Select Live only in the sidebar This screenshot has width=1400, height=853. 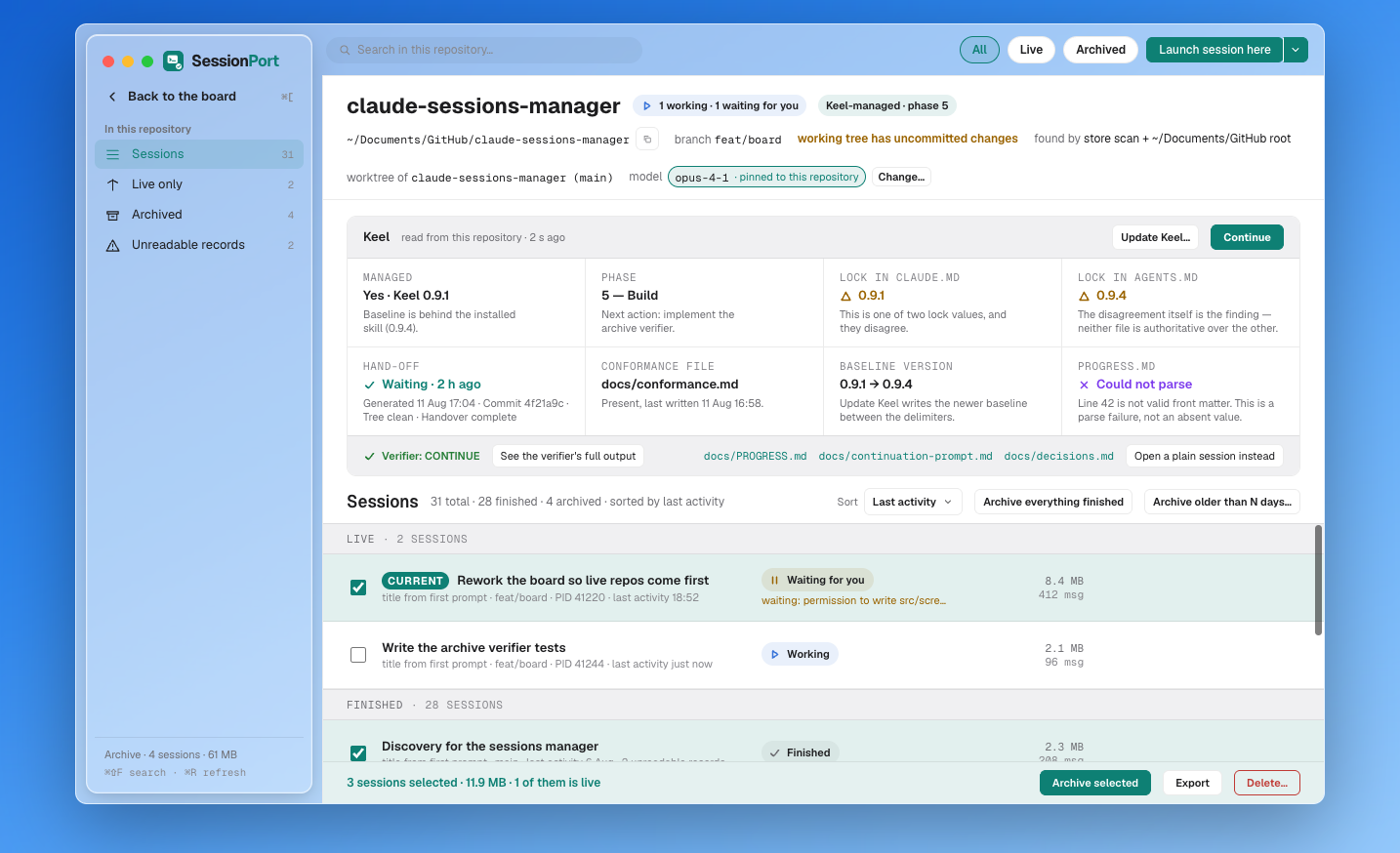pos(199,184)
